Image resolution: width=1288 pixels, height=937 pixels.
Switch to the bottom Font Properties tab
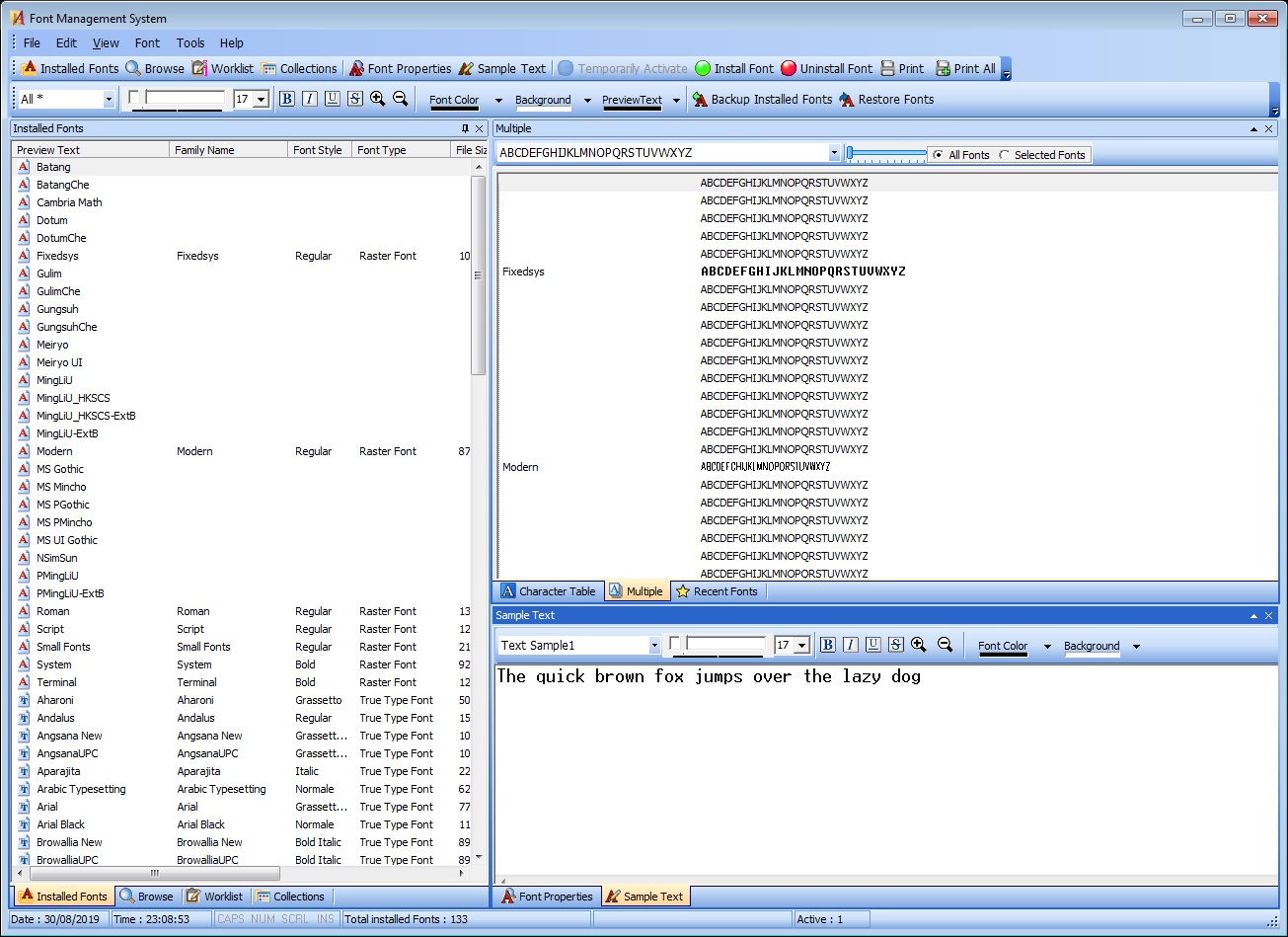tap(547, 896)
